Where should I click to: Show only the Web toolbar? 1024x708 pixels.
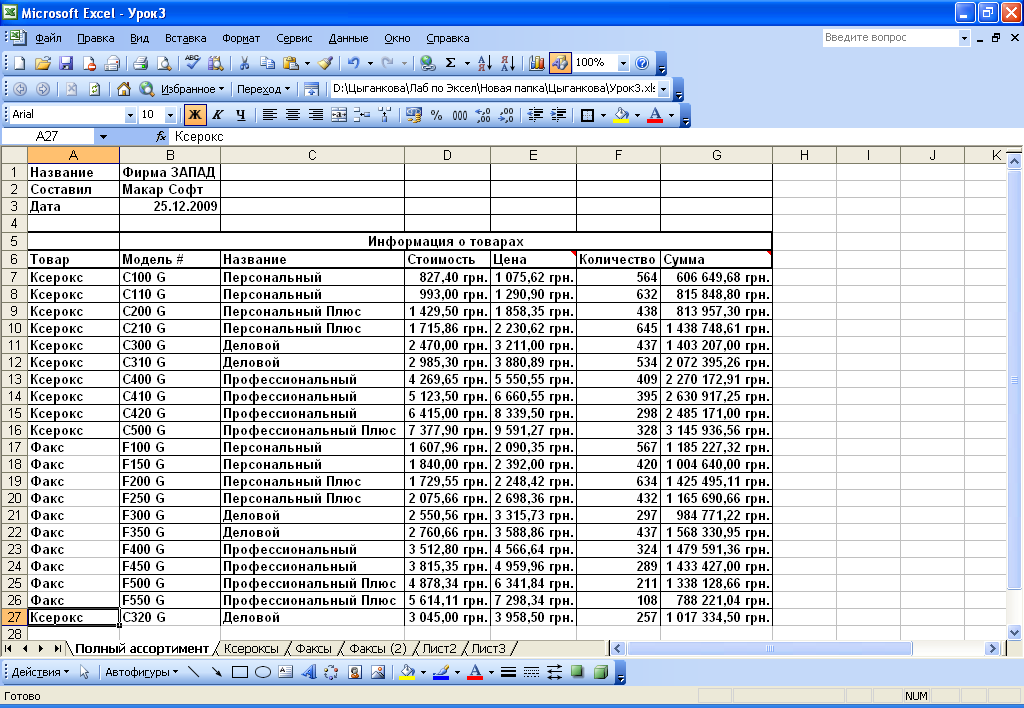(x=312, y=89)
